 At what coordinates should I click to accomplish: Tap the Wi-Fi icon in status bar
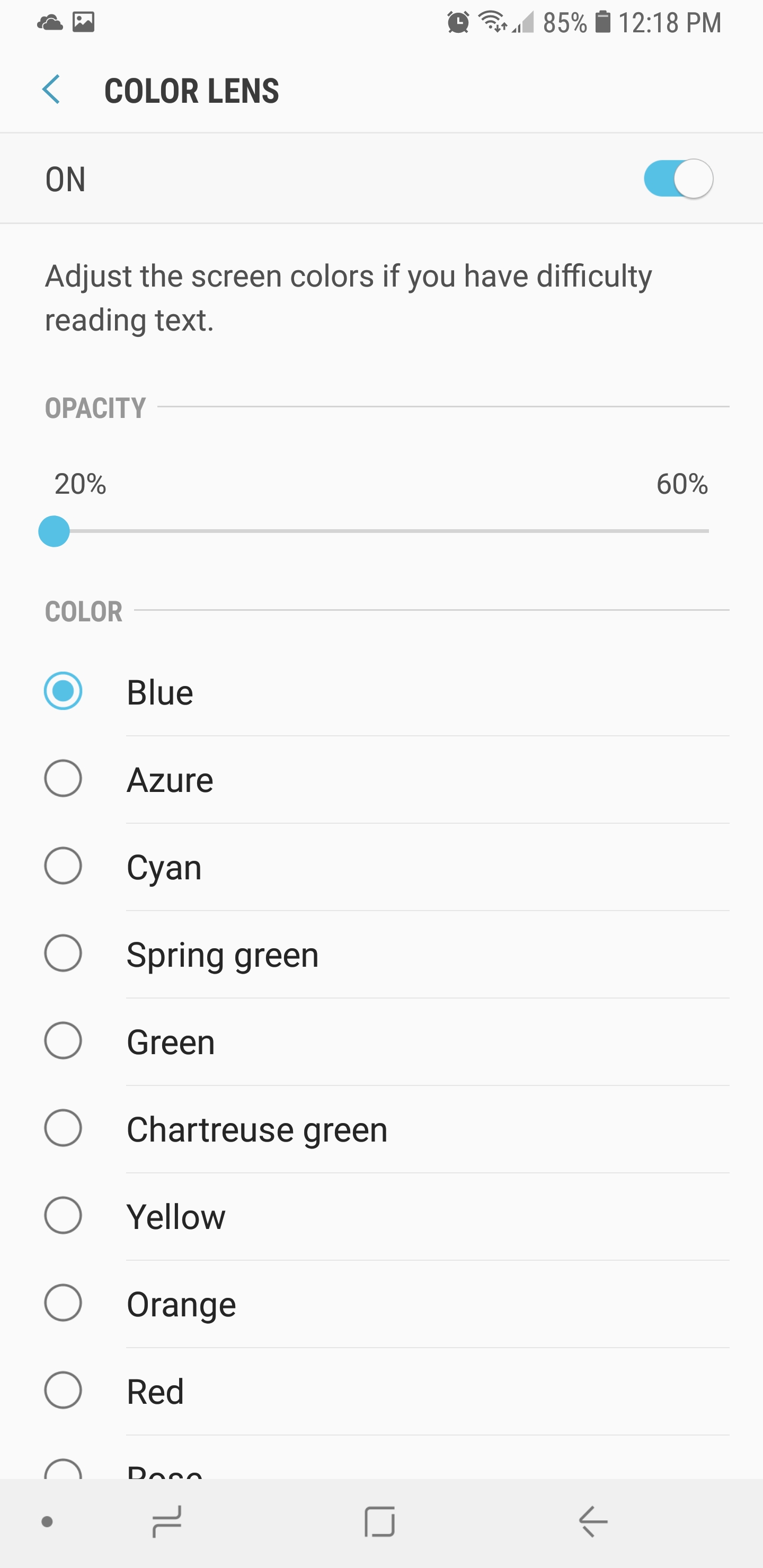pos(492,22)
